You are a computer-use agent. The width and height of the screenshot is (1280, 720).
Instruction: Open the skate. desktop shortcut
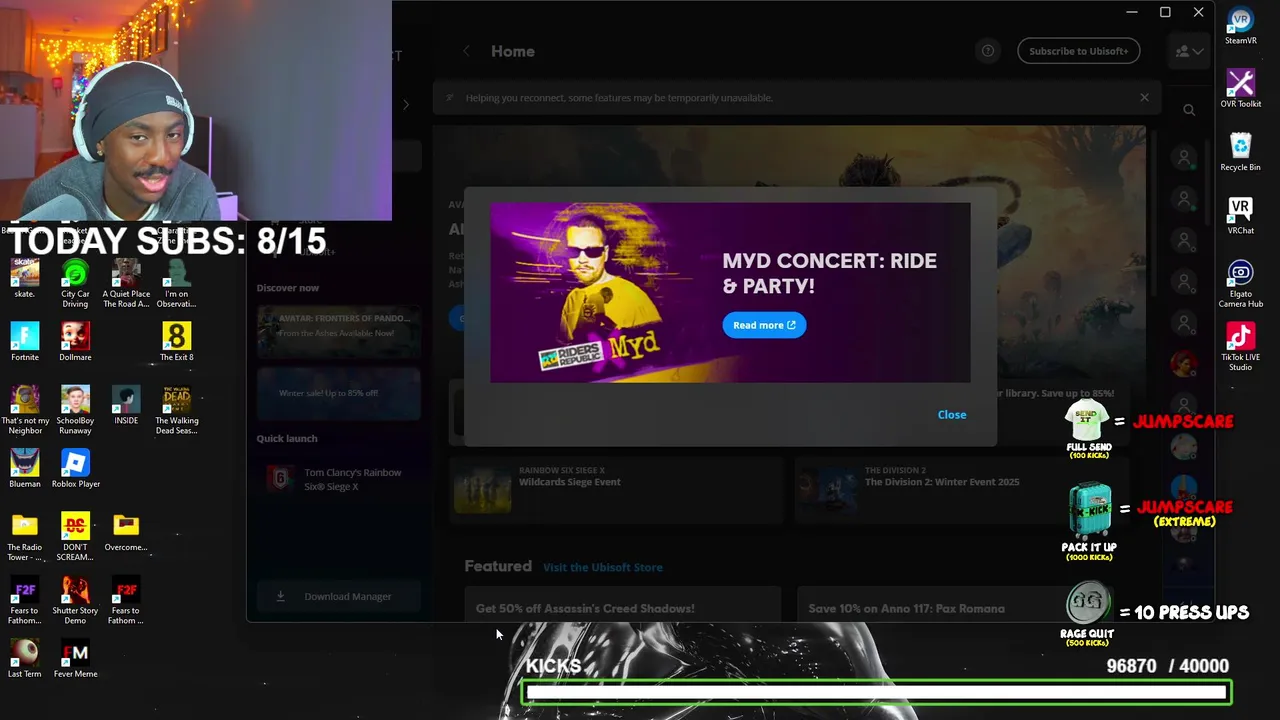tap(25, 279)
